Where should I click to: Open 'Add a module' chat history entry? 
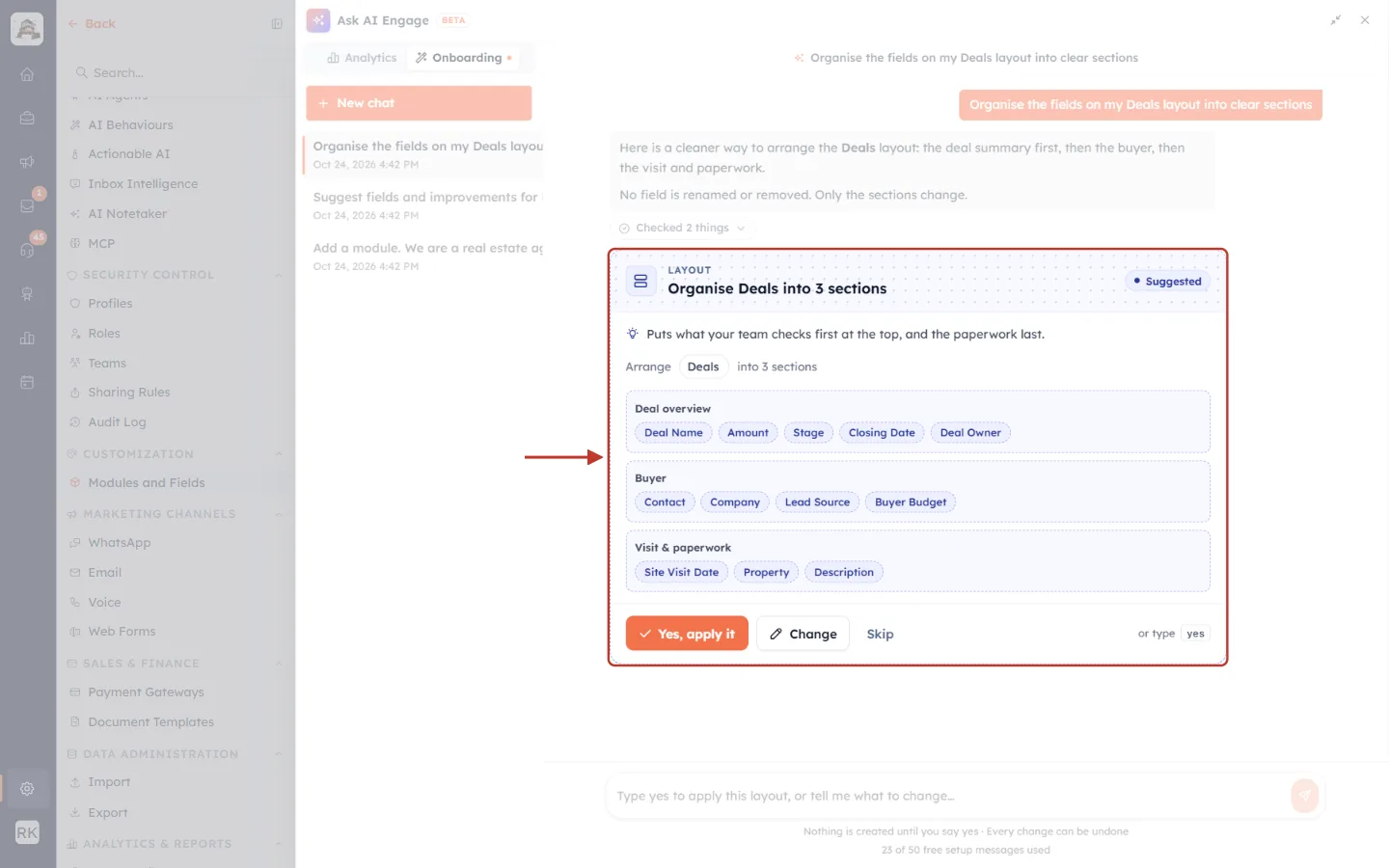[x=424, y=257]
